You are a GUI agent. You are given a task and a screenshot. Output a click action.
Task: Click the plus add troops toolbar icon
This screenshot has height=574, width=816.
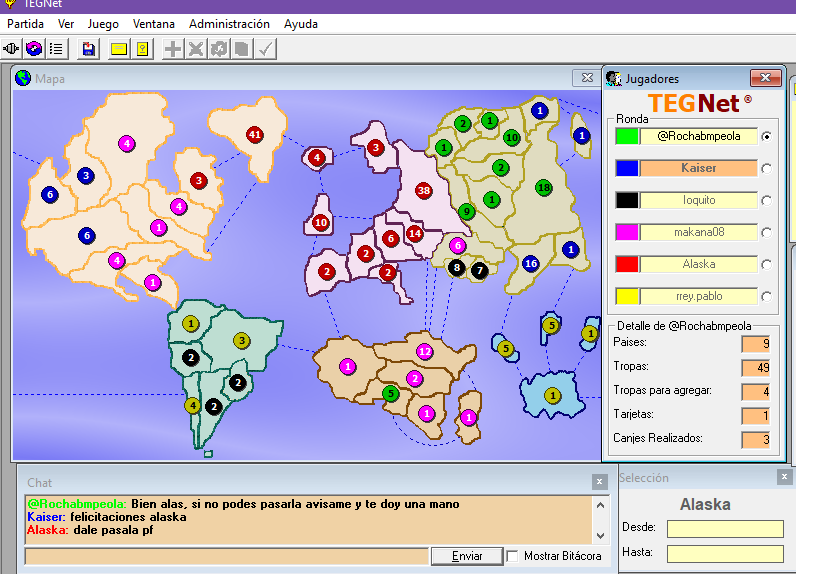173,48
